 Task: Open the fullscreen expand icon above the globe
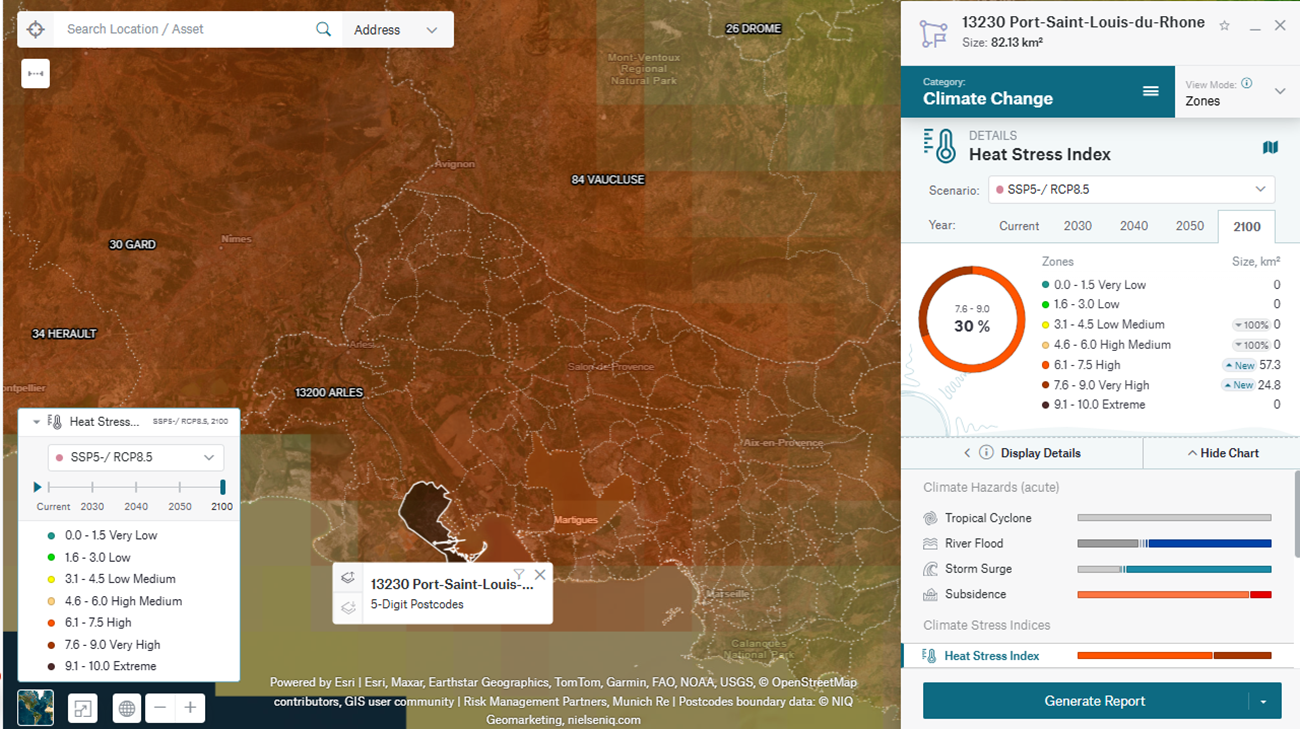[x=83, y=707]
